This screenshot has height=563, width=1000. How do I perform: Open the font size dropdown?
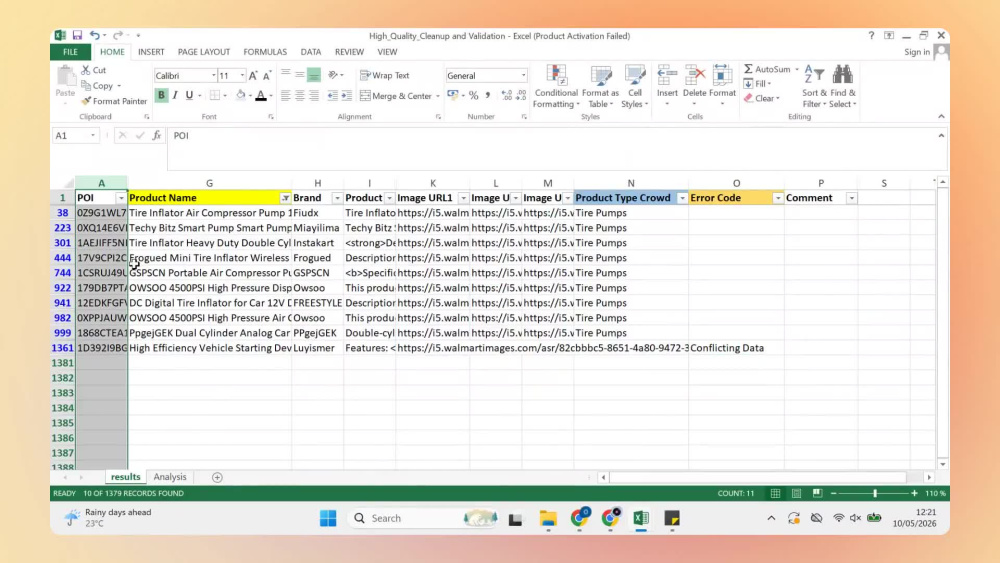(x=242, y=76)
